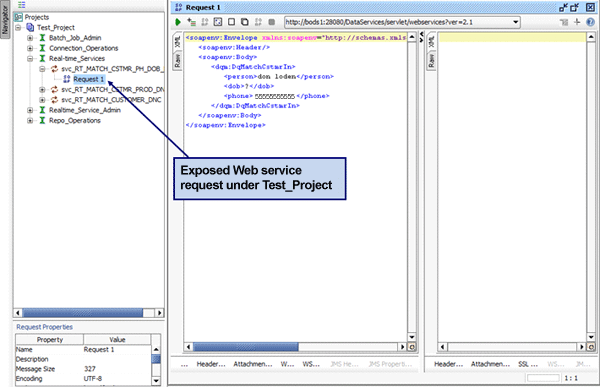Screen dimensions: 600x387
Task: Click the Real-time_Services interface icon
Action: (x=42, y=59)
